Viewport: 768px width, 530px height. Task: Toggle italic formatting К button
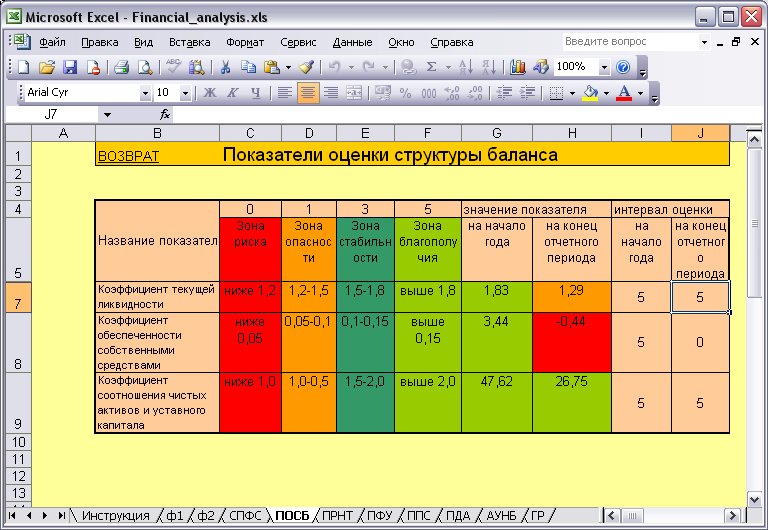click(x=233, y=93)
